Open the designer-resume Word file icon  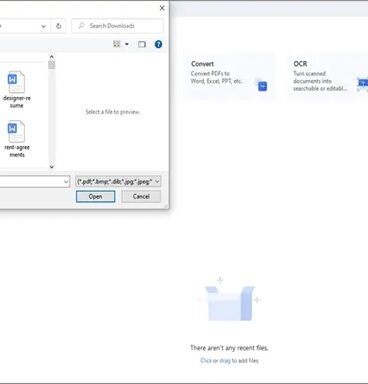[x=16, y=82]
